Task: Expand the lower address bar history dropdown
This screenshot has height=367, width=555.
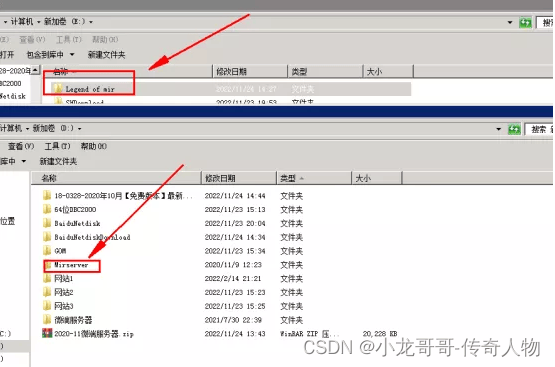Action: [x=499, y=129]
